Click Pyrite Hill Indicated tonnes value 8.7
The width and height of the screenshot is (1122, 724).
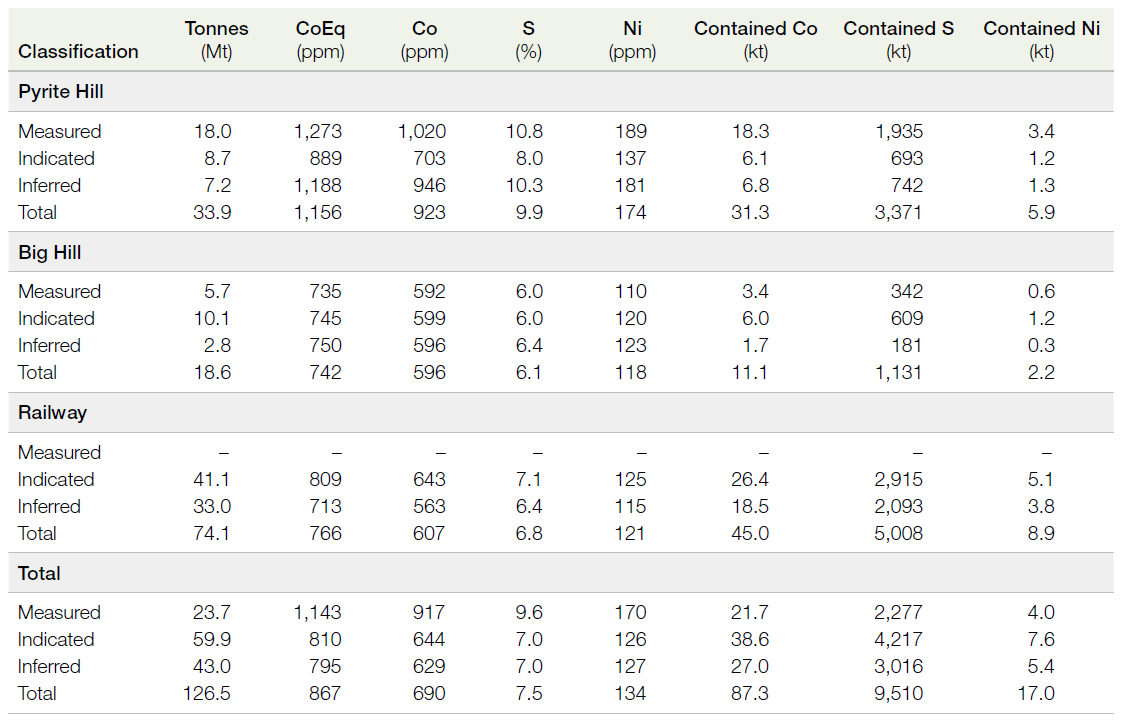click(217, 159)
